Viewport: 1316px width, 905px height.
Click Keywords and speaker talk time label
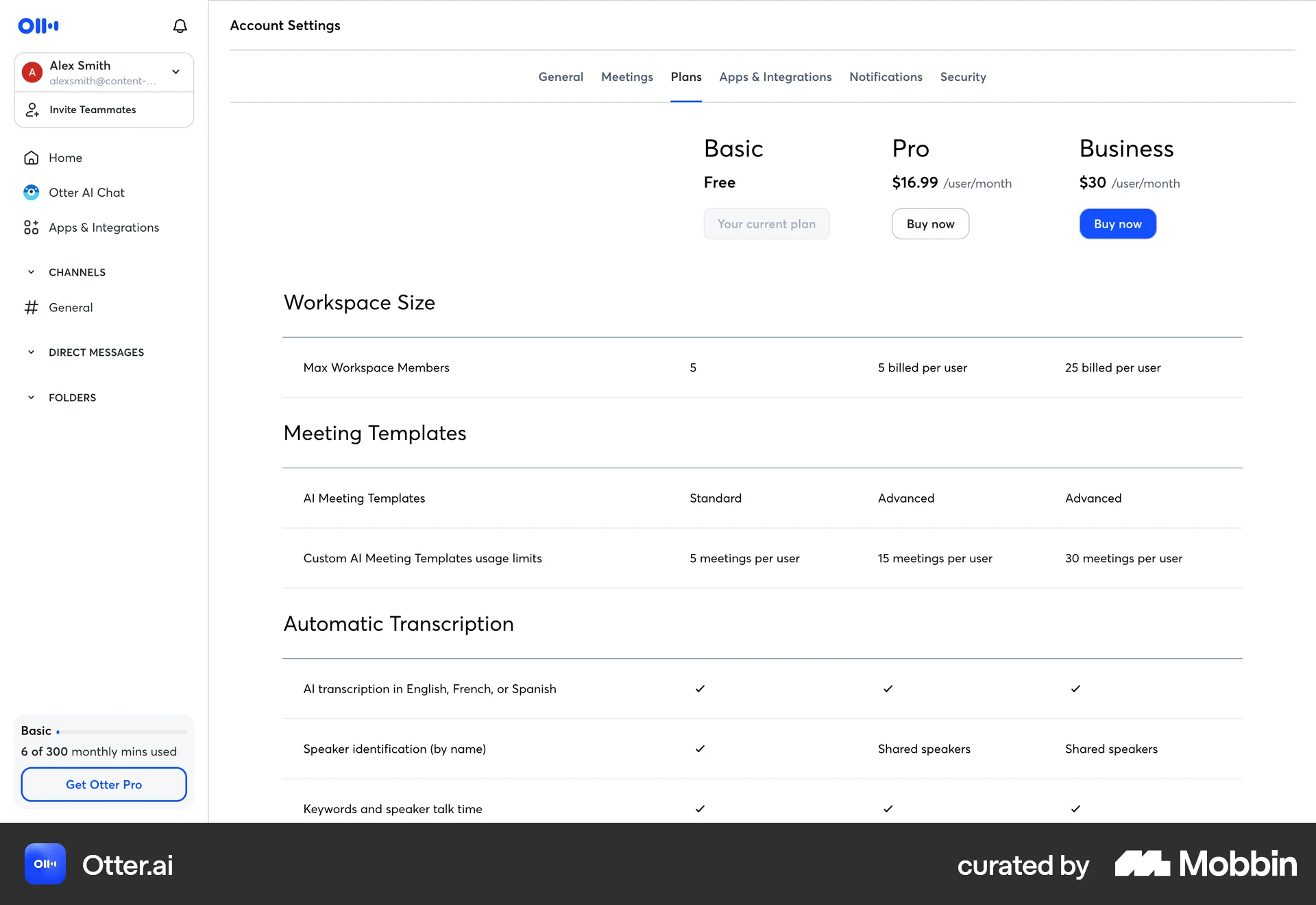(393, 809)
